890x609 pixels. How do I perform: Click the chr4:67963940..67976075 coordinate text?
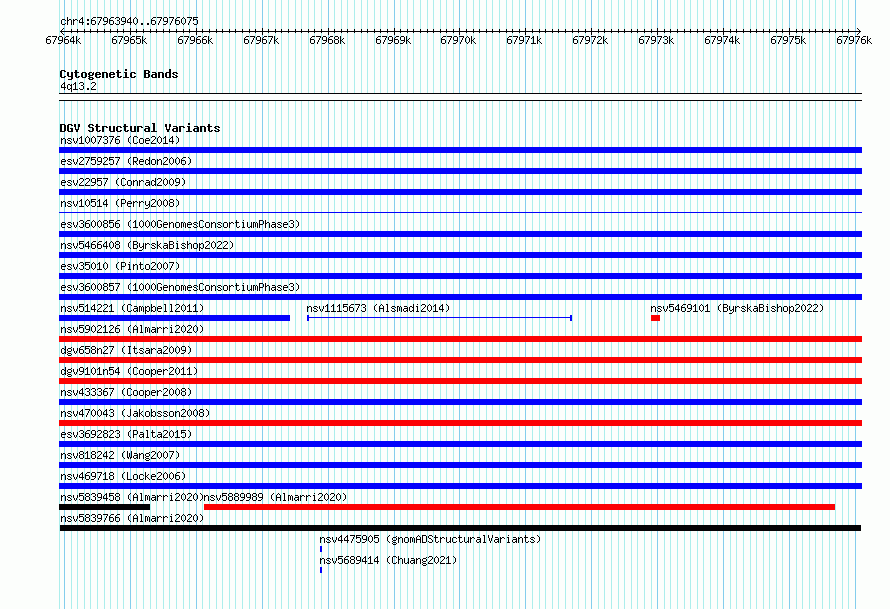(x=129, y=21)
